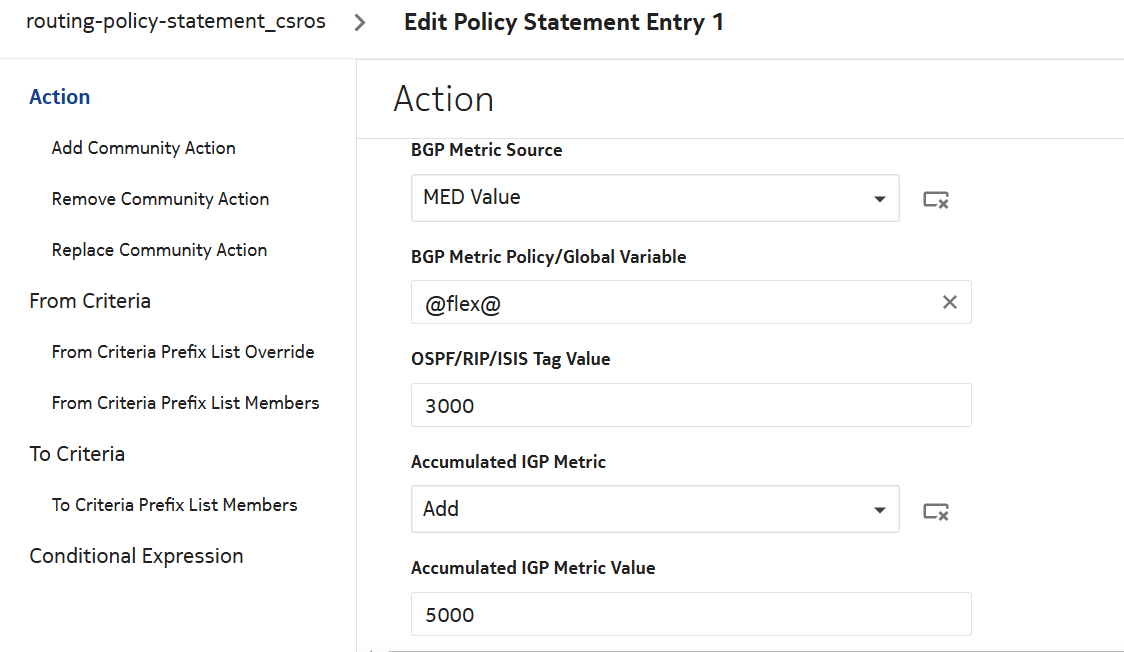The height and width of the screenshot is (652, 1124).
Task: Clear the @flex@ variable text with X
Action: pyautogui.click(x=949, y=302)
